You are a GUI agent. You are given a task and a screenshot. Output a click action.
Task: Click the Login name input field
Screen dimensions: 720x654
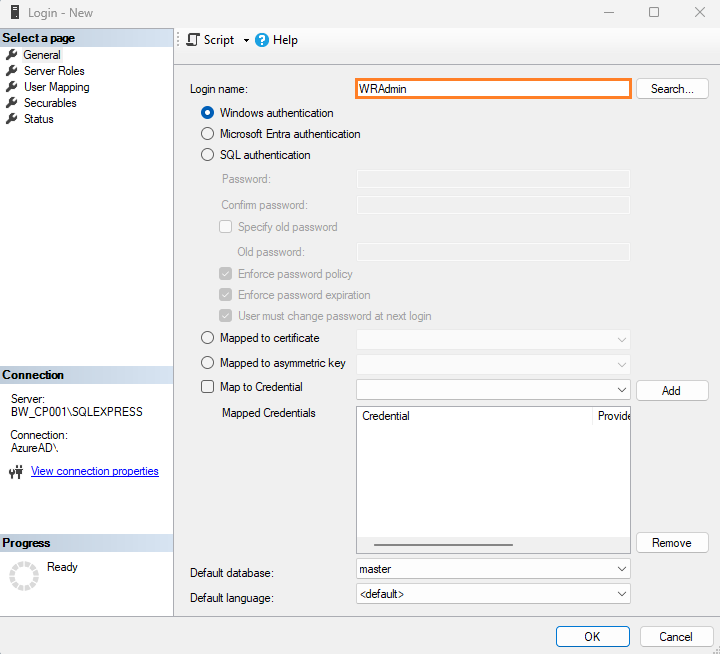493,89
